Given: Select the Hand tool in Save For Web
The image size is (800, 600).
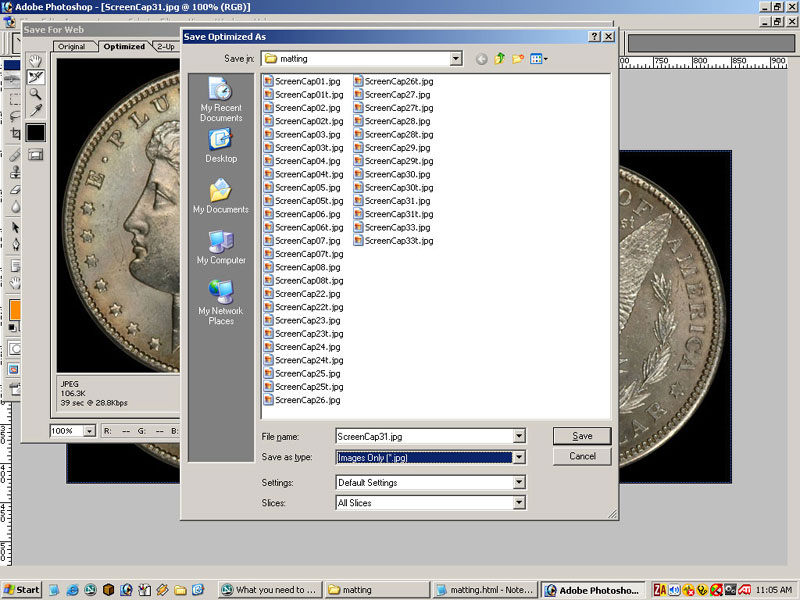Looking at the screenshot, I should (36, 61).
